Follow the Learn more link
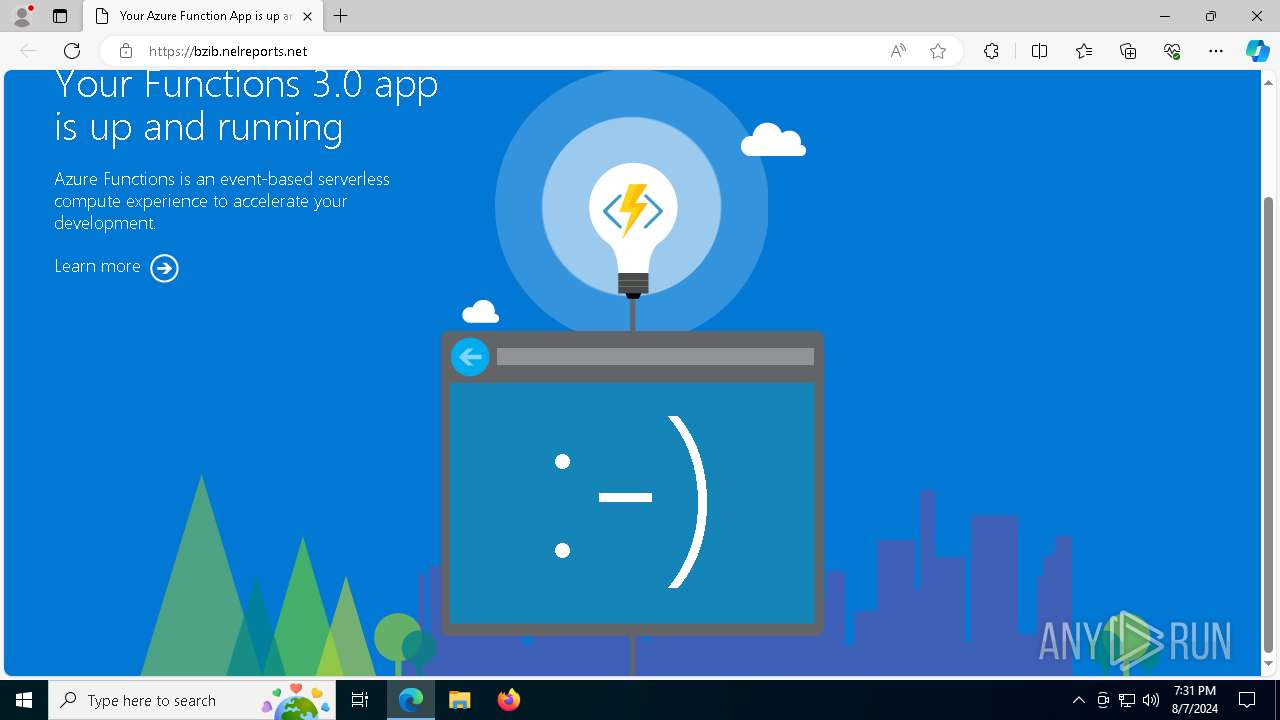This screenshot has width=1280, height=720. coord(97,266)
